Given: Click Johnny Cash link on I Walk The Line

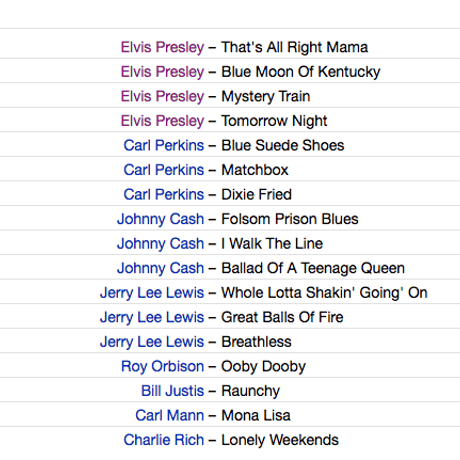Looking at the screenshot, I should [x=160, y=244].
